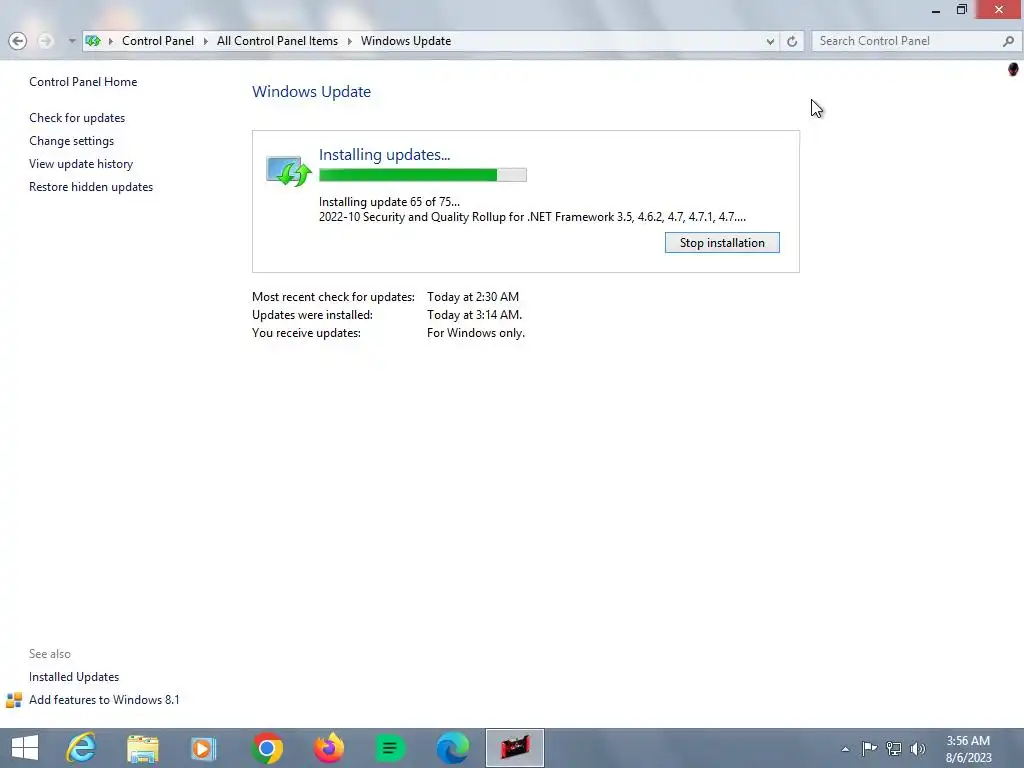
Task: Open File Explorer from the taskbar
Action: (x=142, y=748)
